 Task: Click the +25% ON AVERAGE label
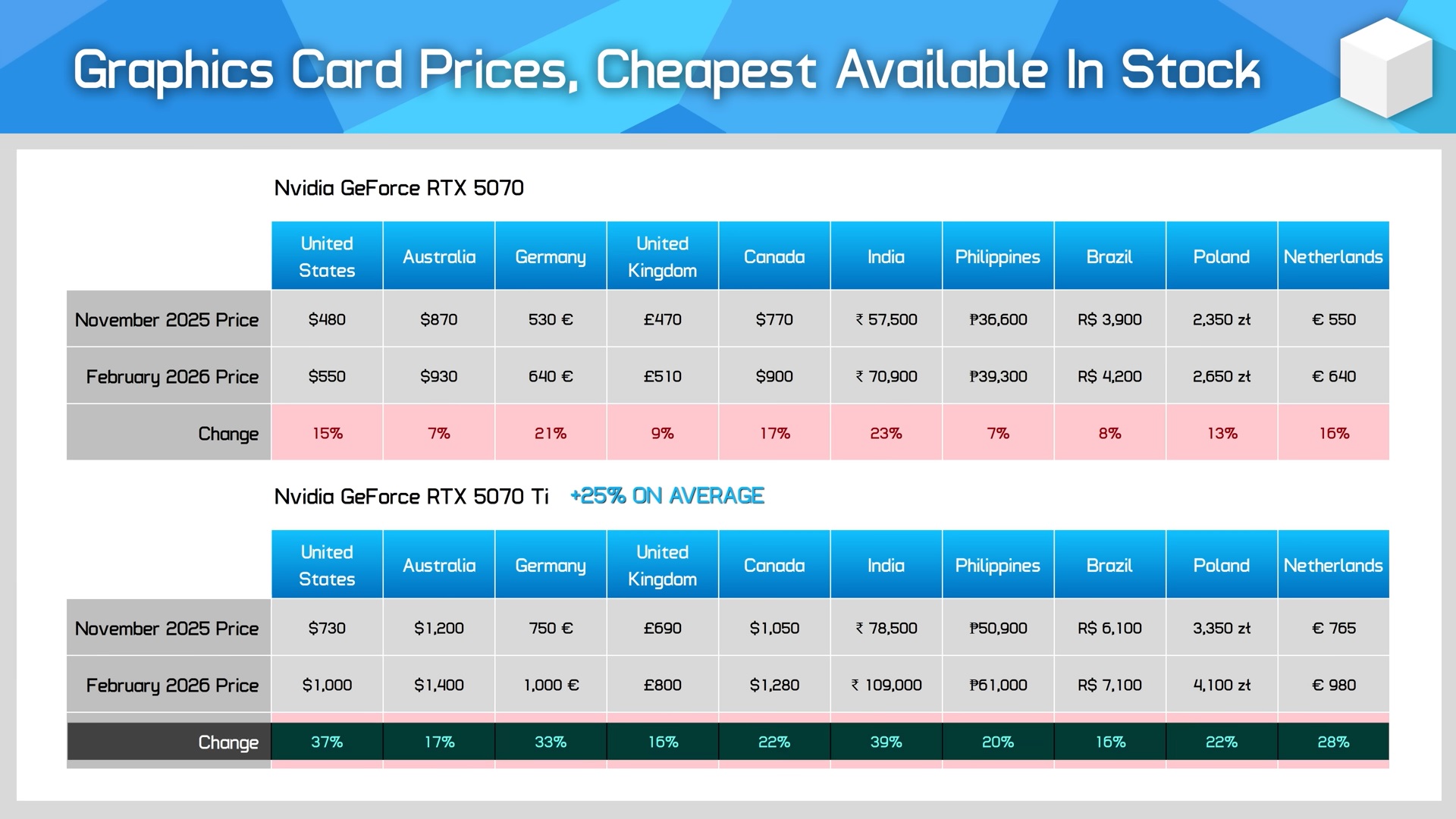point(667,496)
